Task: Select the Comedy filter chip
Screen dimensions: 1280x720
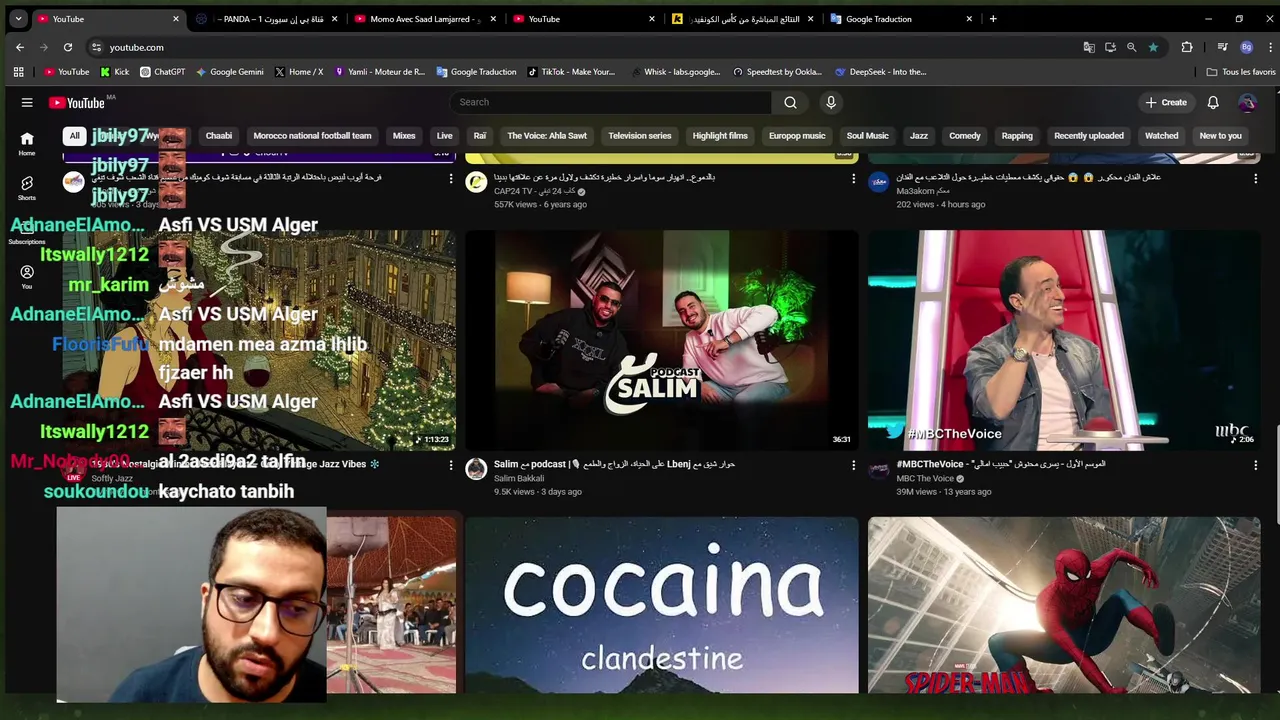Action: [965, 136]
